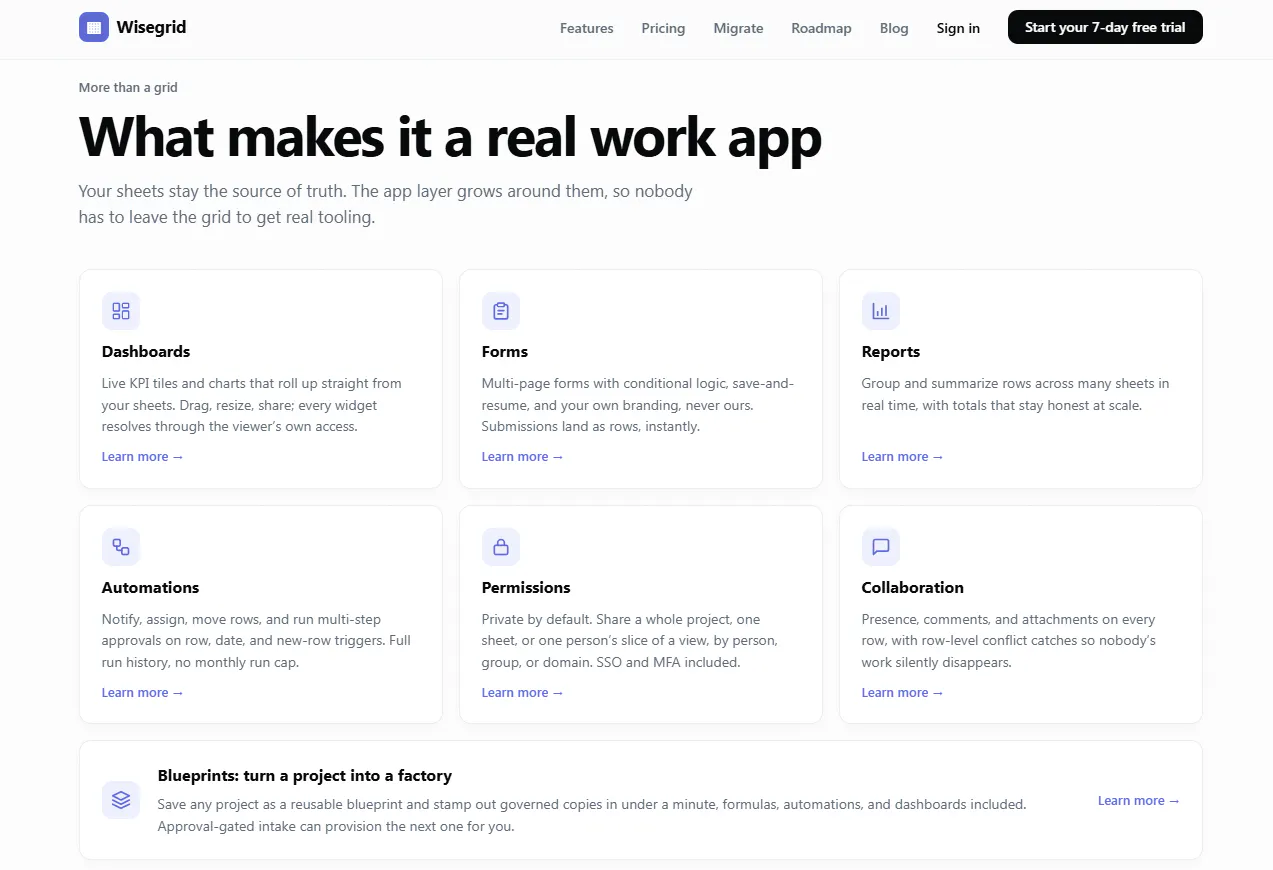Open the Features nav item
Image resolution: width=1273 pixels, height=870 pixels.
(587, 28)
